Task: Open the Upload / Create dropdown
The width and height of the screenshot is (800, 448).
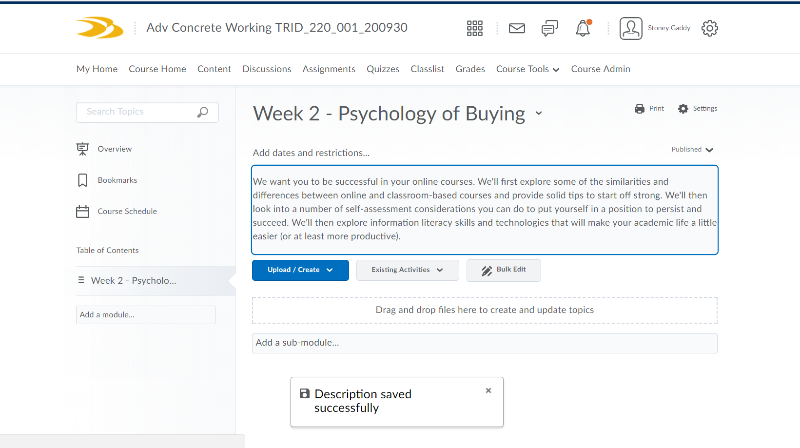Action: pos(300,270)
